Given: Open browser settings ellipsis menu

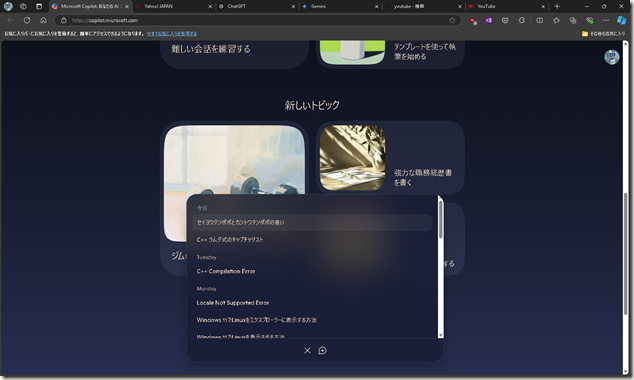Looking at the screenshot, I should (605, 20).
